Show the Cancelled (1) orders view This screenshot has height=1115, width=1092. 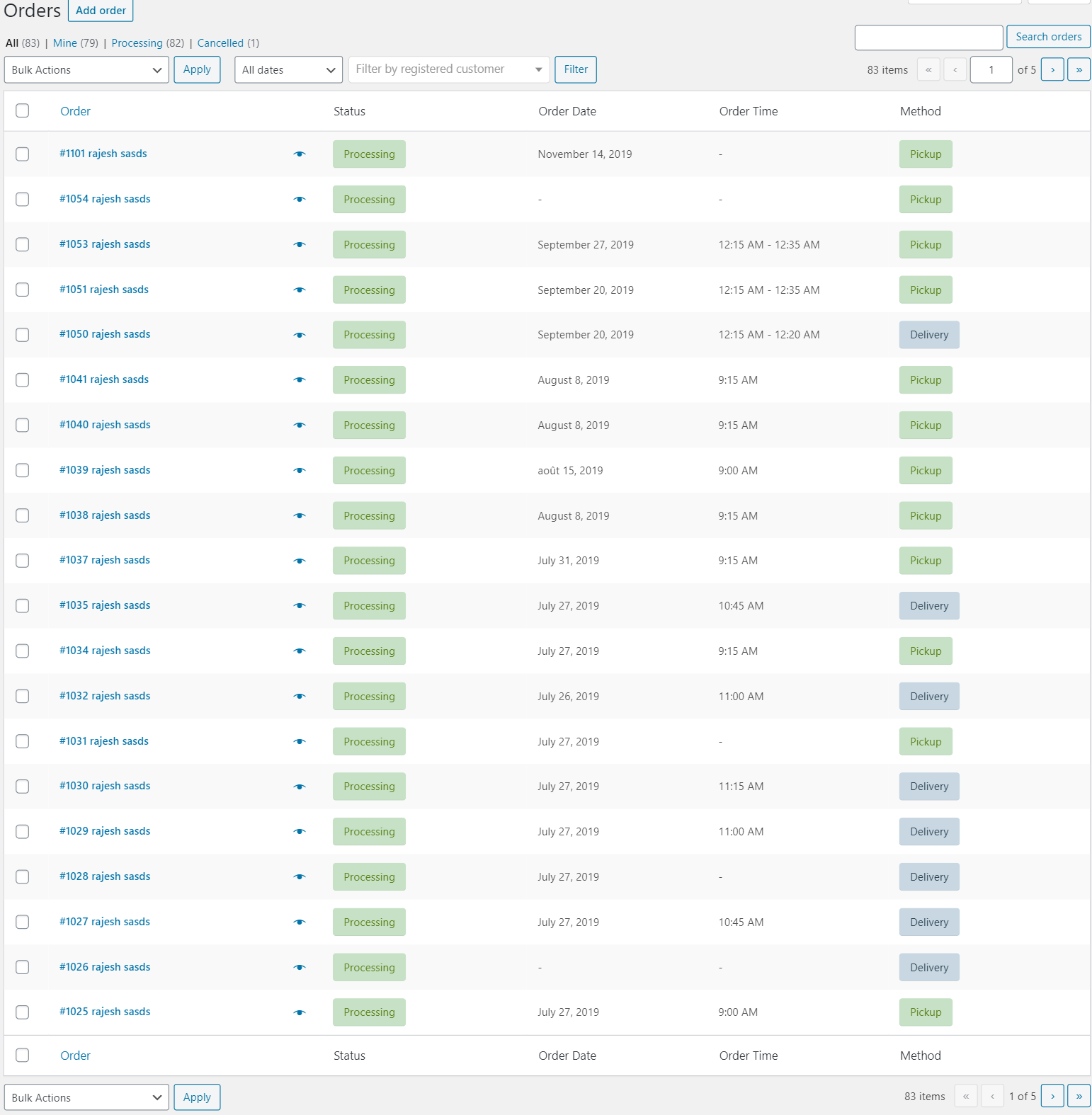[x=220, y=43]
